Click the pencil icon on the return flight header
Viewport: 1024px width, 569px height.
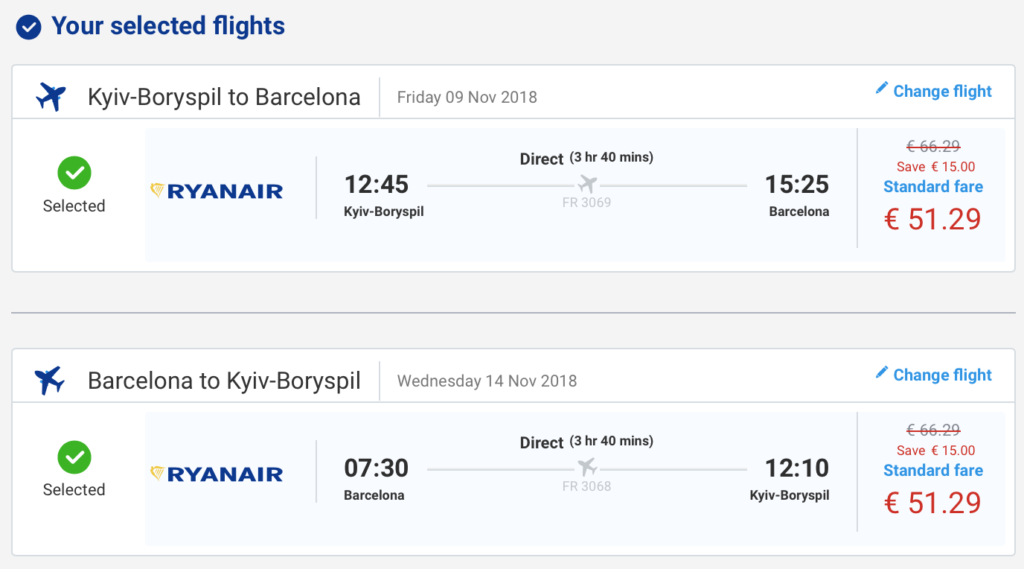coord(881,373)
